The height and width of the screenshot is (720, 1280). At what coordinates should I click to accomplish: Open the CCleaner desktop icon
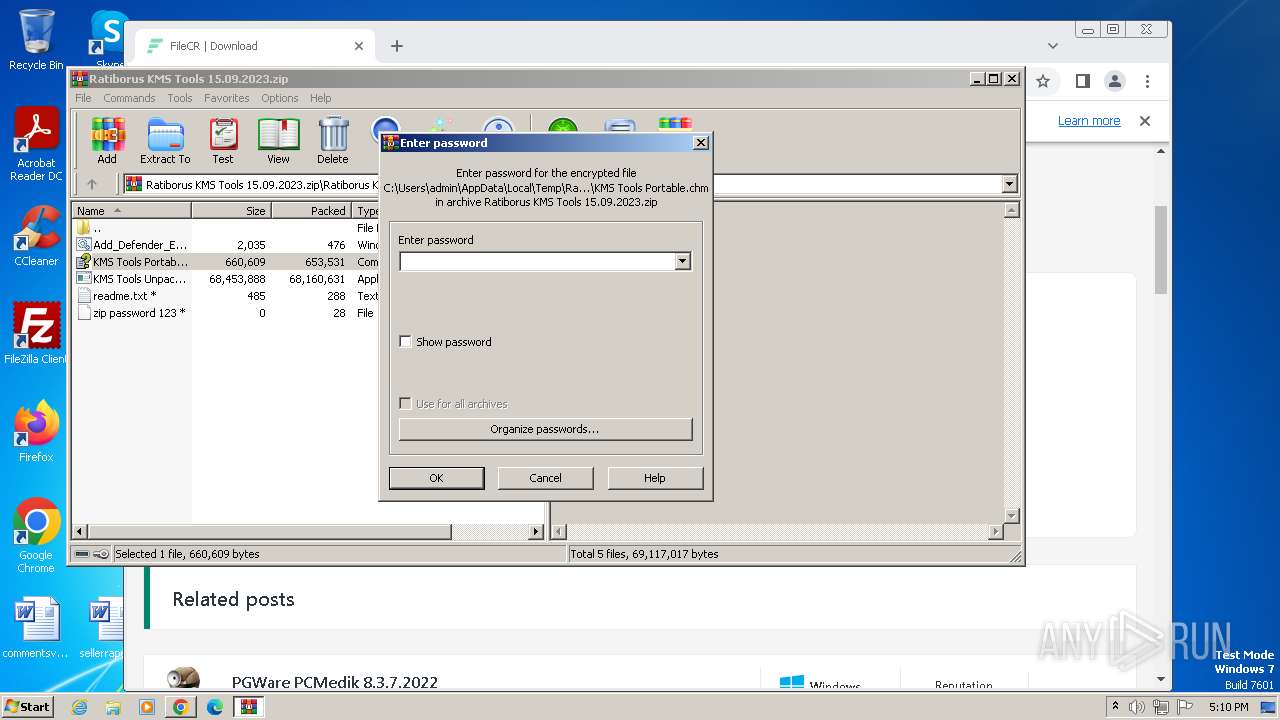pos(36,236)
